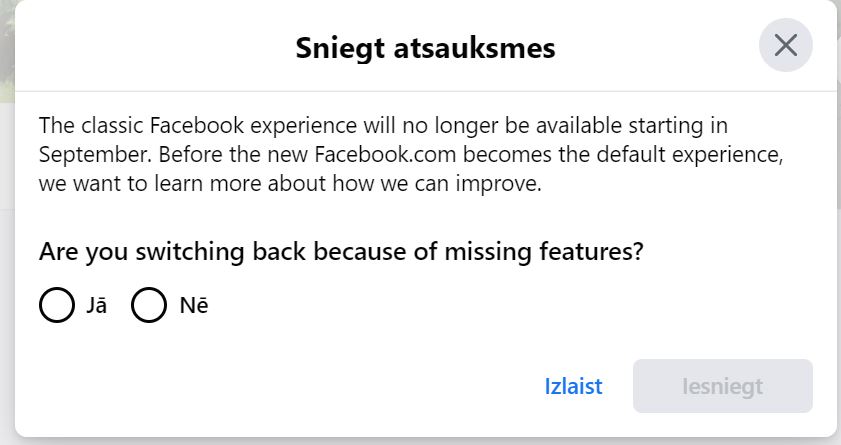Click the Sniegt atsauksmes dialog title
The height and width of the screenshot is (445, 841).
point(425,48)
